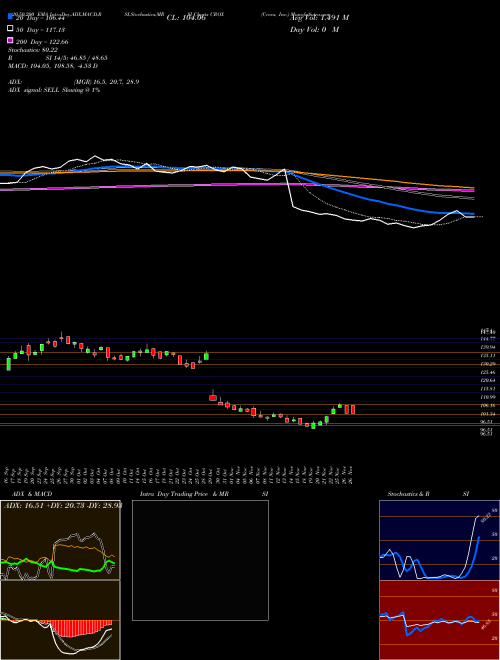Select the 'MACD: 104.05, 108.58, -4.53 D' line

[x=53, y=66]
